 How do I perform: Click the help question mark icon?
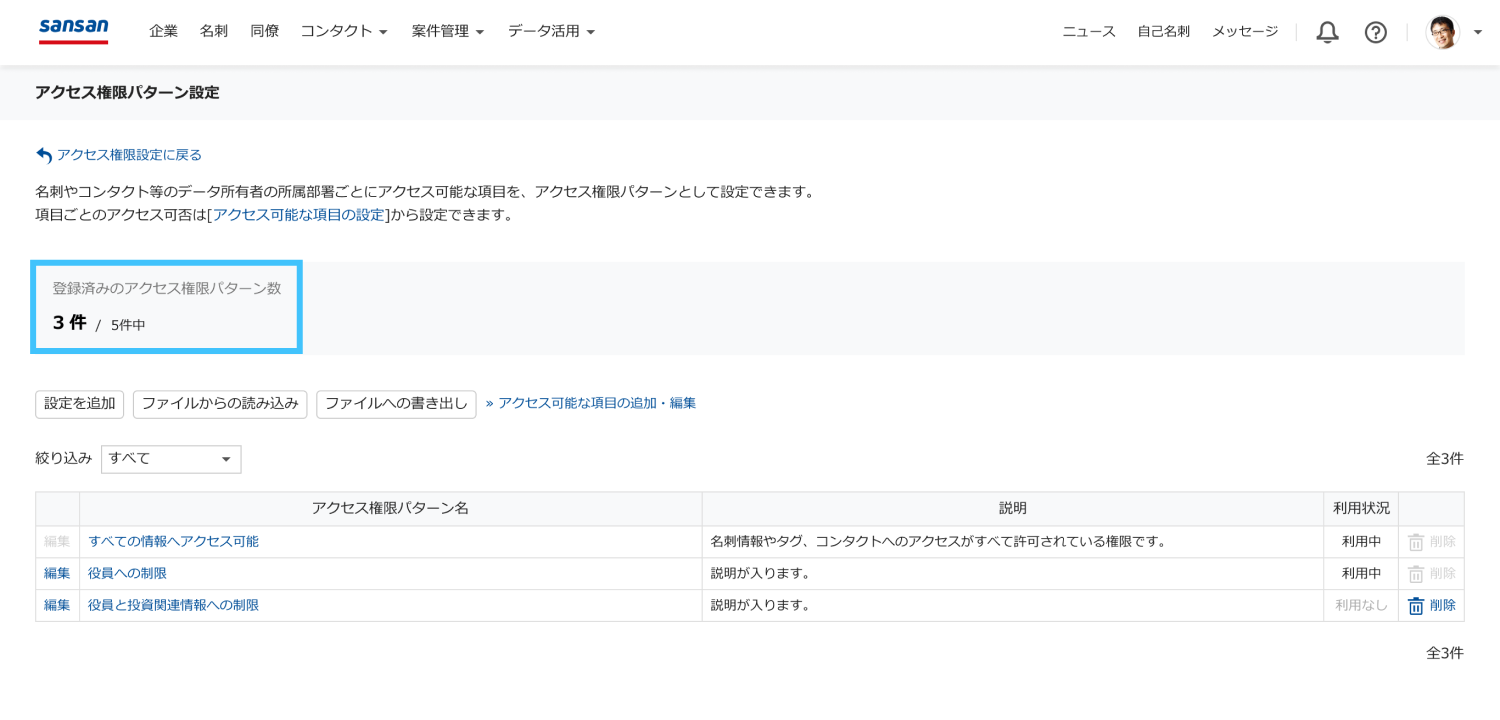[1375, 32]
